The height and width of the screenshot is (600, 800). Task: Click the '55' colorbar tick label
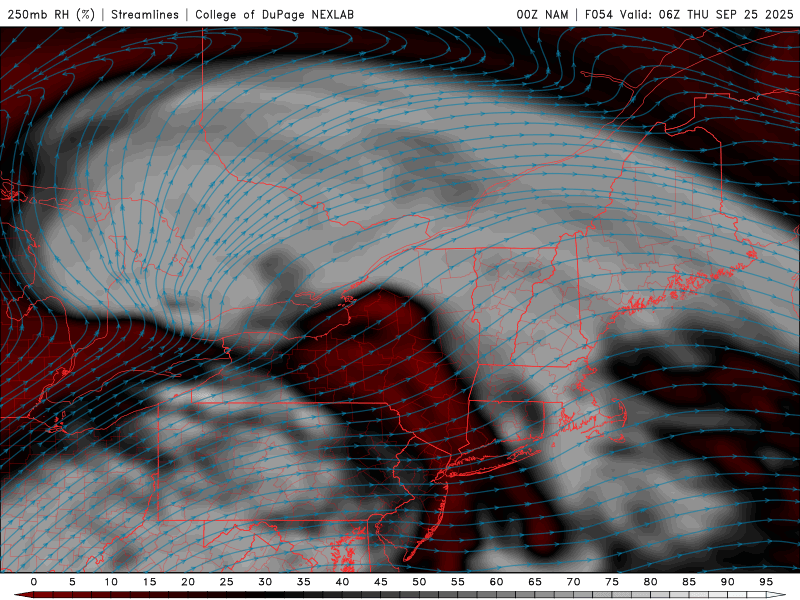pos(458,582)
